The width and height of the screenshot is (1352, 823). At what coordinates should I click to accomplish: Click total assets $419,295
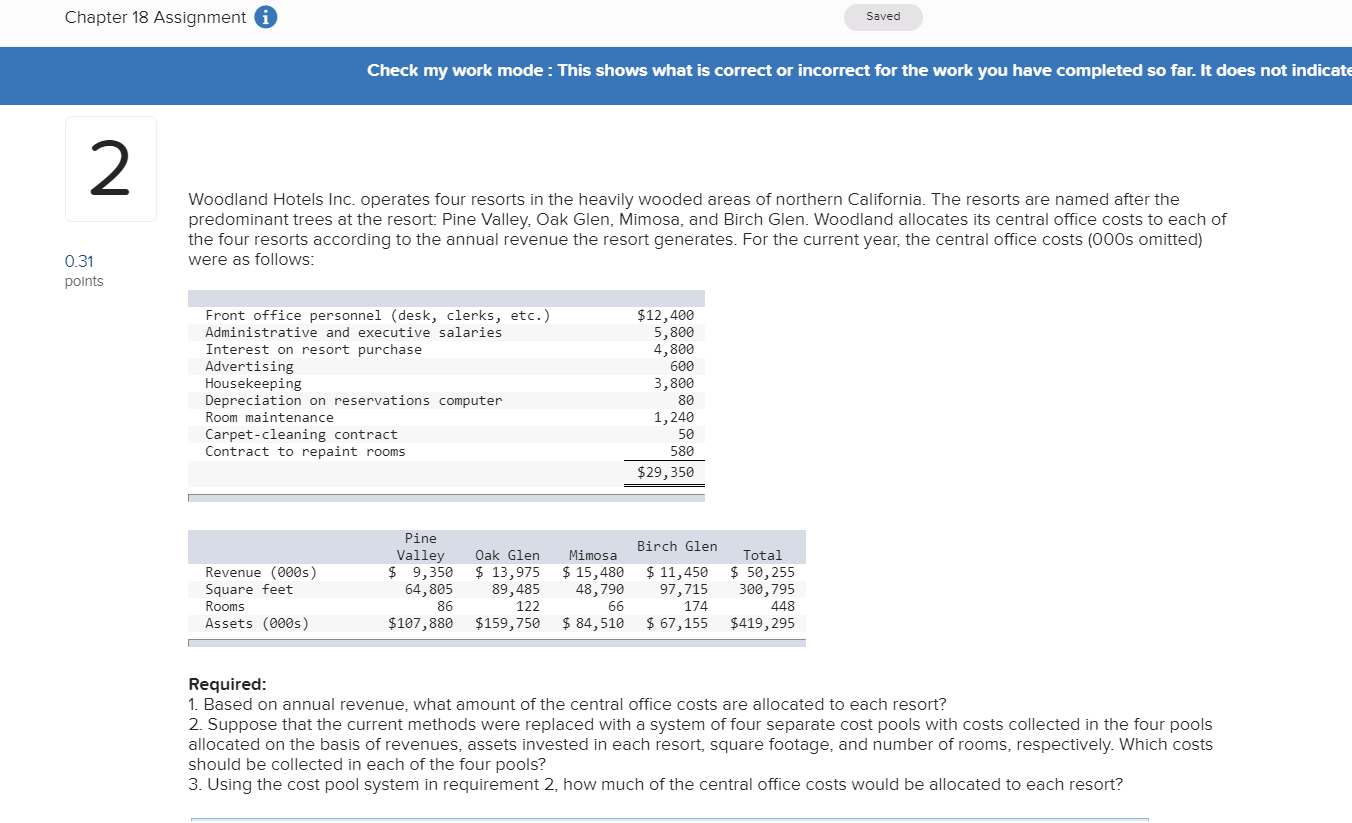click(x=763, y=623)
